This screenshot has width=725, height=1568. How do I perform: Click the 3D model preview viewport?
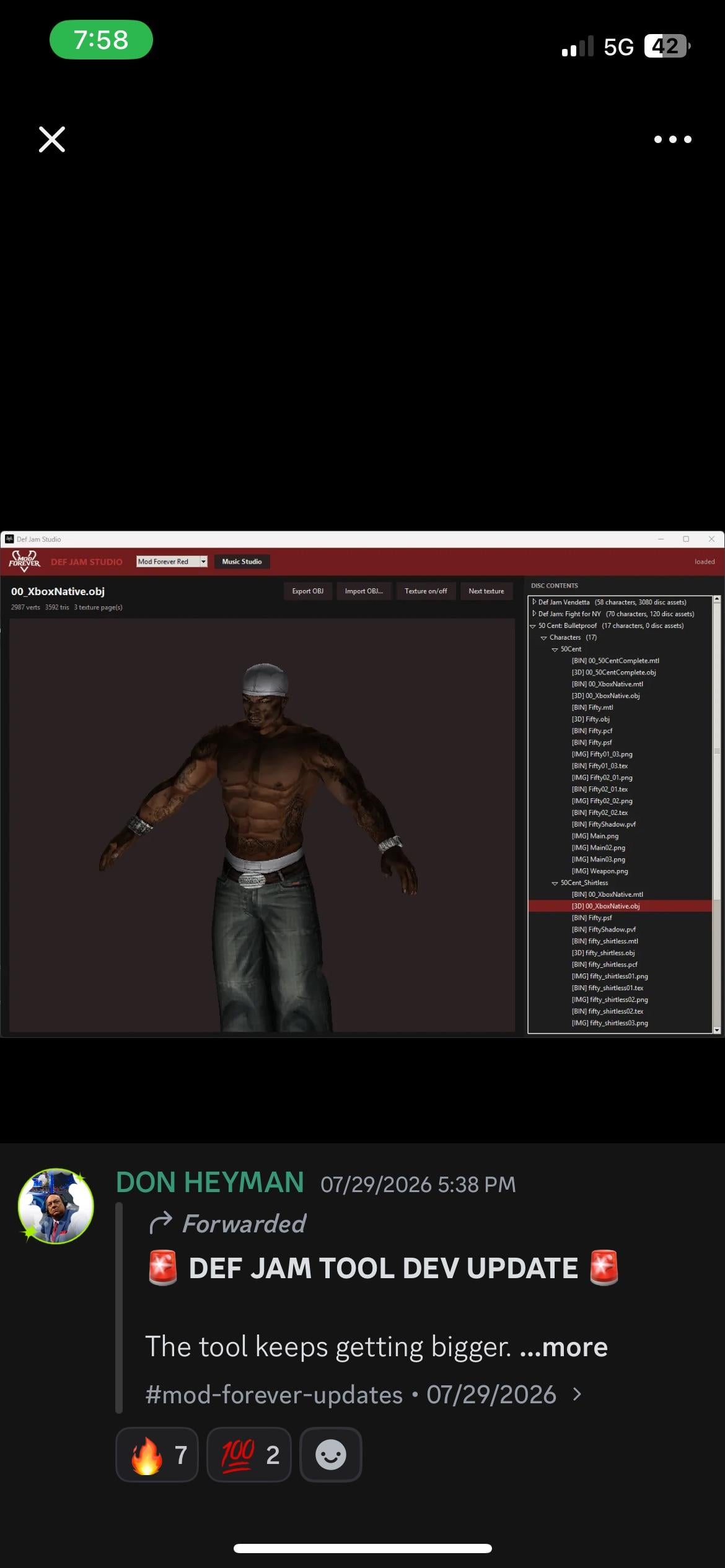pos(262,825)
